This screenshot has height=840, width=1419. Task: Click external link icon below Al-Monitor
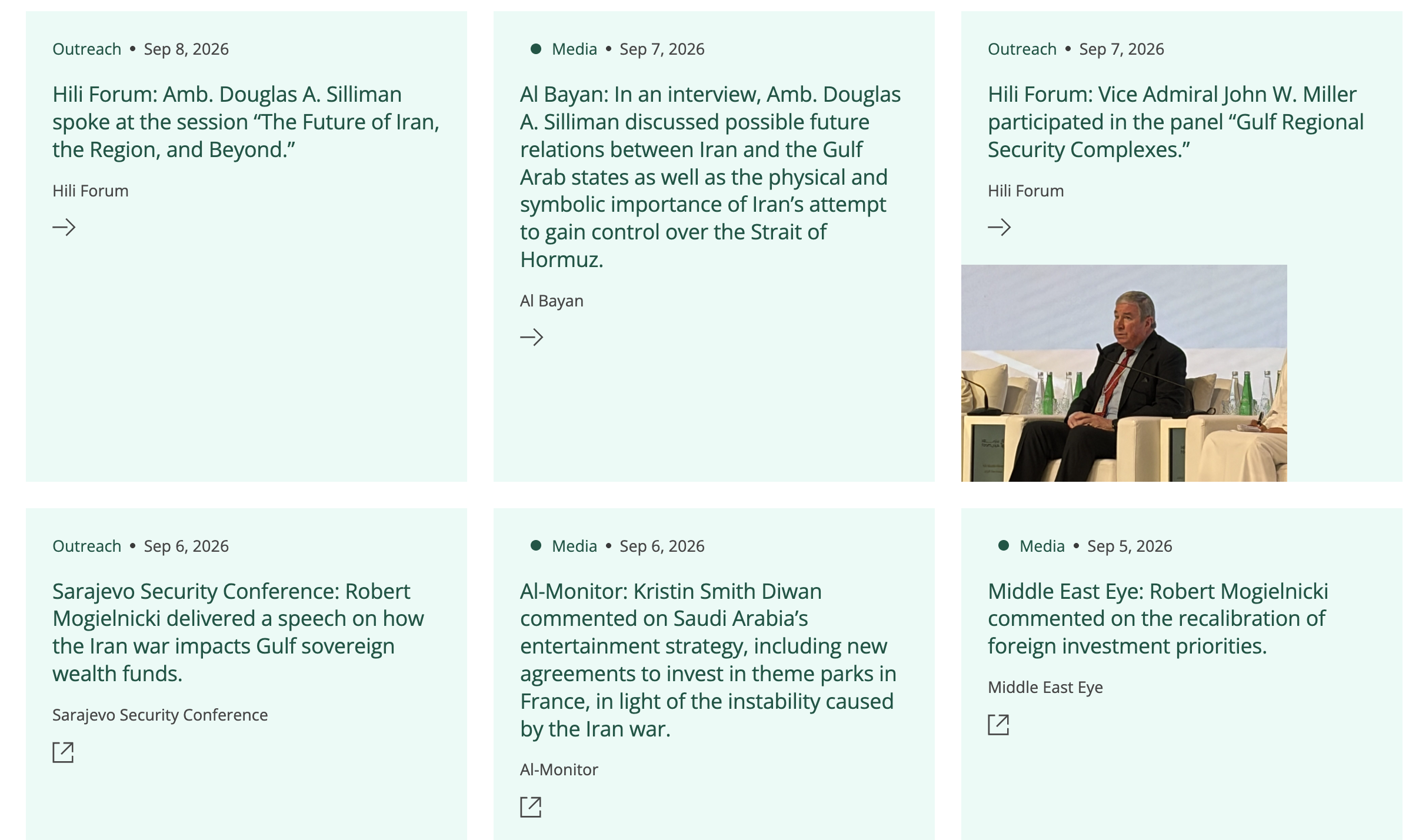click(531, 807)
